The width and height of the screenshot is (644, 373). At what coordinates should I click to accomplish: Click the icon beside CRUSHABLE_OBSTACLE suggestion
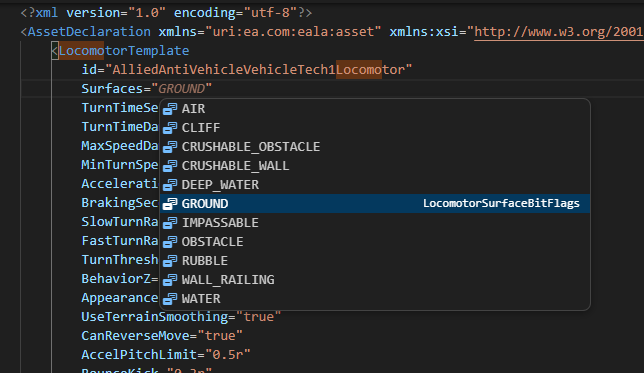tap(170, 147)
